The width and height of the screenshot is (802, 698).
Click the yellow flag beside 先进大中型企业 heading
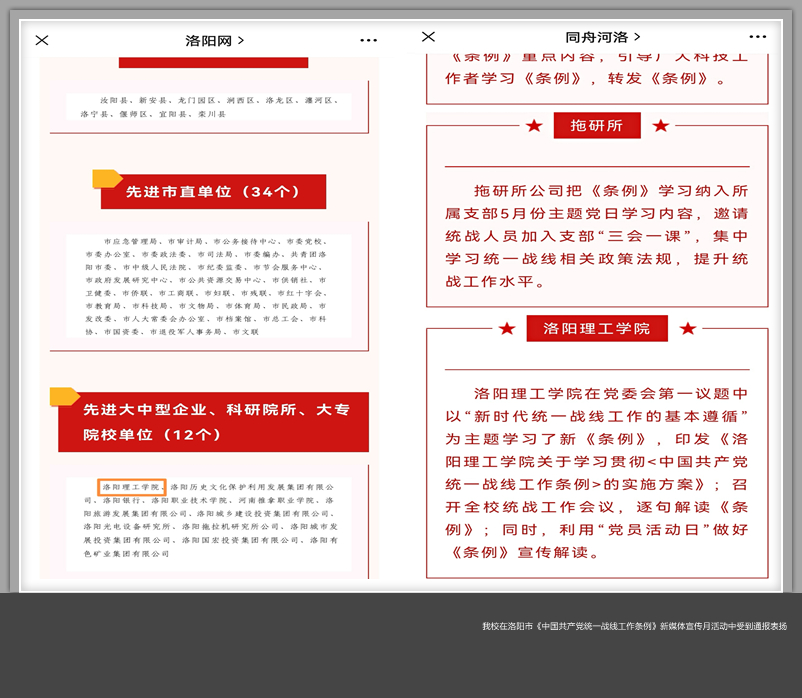pos(64,396)
